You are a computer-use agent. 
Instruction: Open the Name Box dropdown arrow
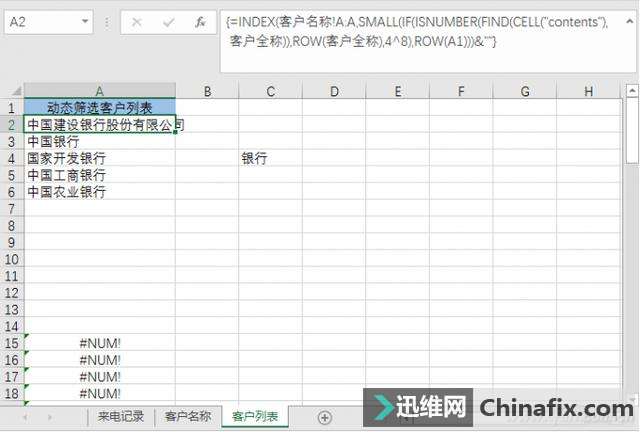pyautogui.click(x=85, y=21)
